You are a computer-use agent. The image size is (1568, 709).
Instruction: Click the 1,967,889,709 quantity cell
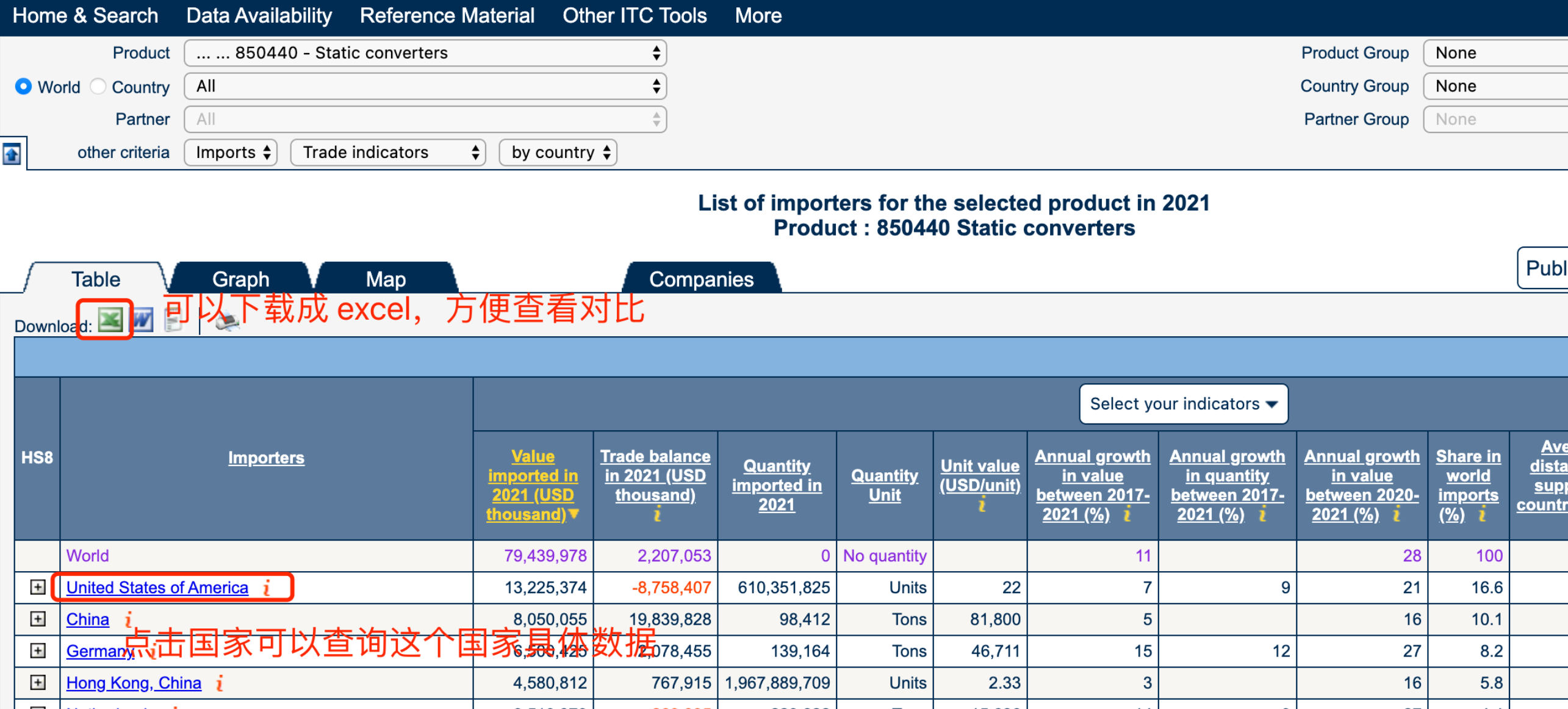(777, 682)
